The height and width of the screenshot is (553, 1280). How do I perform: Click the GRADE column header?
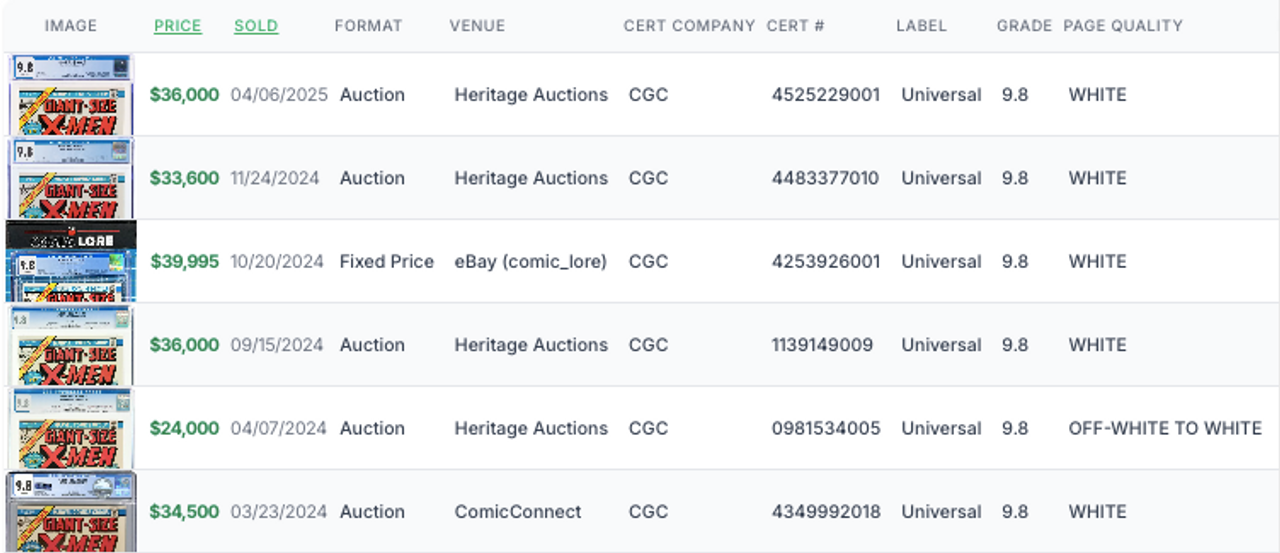(x=1024, y=26)
